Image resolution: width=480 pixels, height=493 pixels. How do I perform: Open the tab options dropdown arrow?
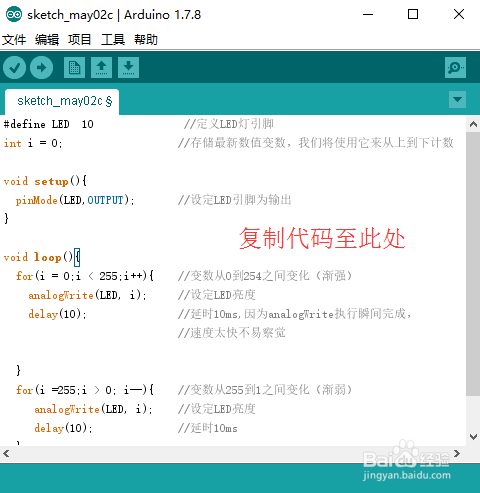[457, 99]
